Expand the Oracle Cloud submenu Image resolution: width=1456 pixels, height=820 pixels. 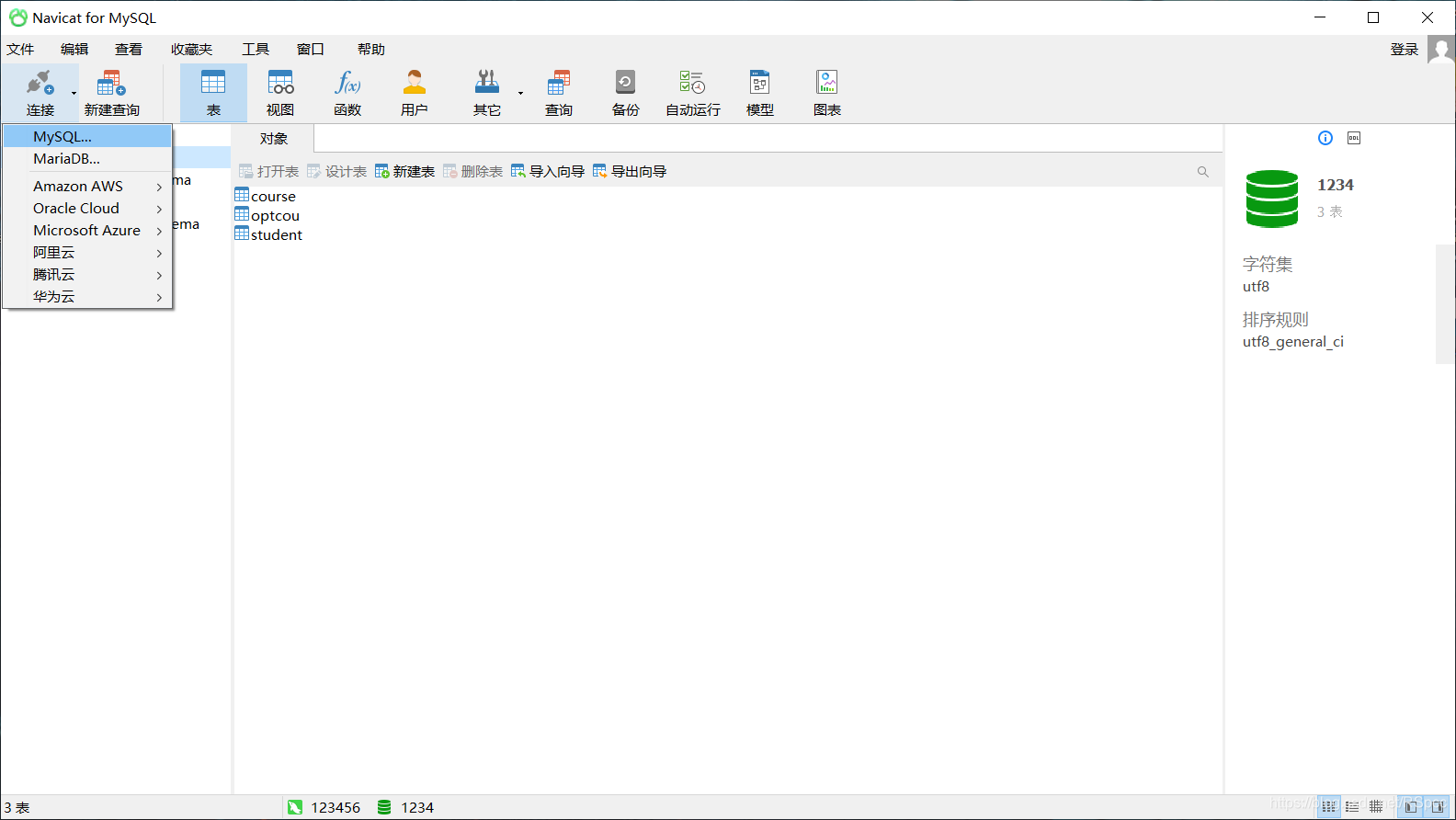tap(87, 208)
